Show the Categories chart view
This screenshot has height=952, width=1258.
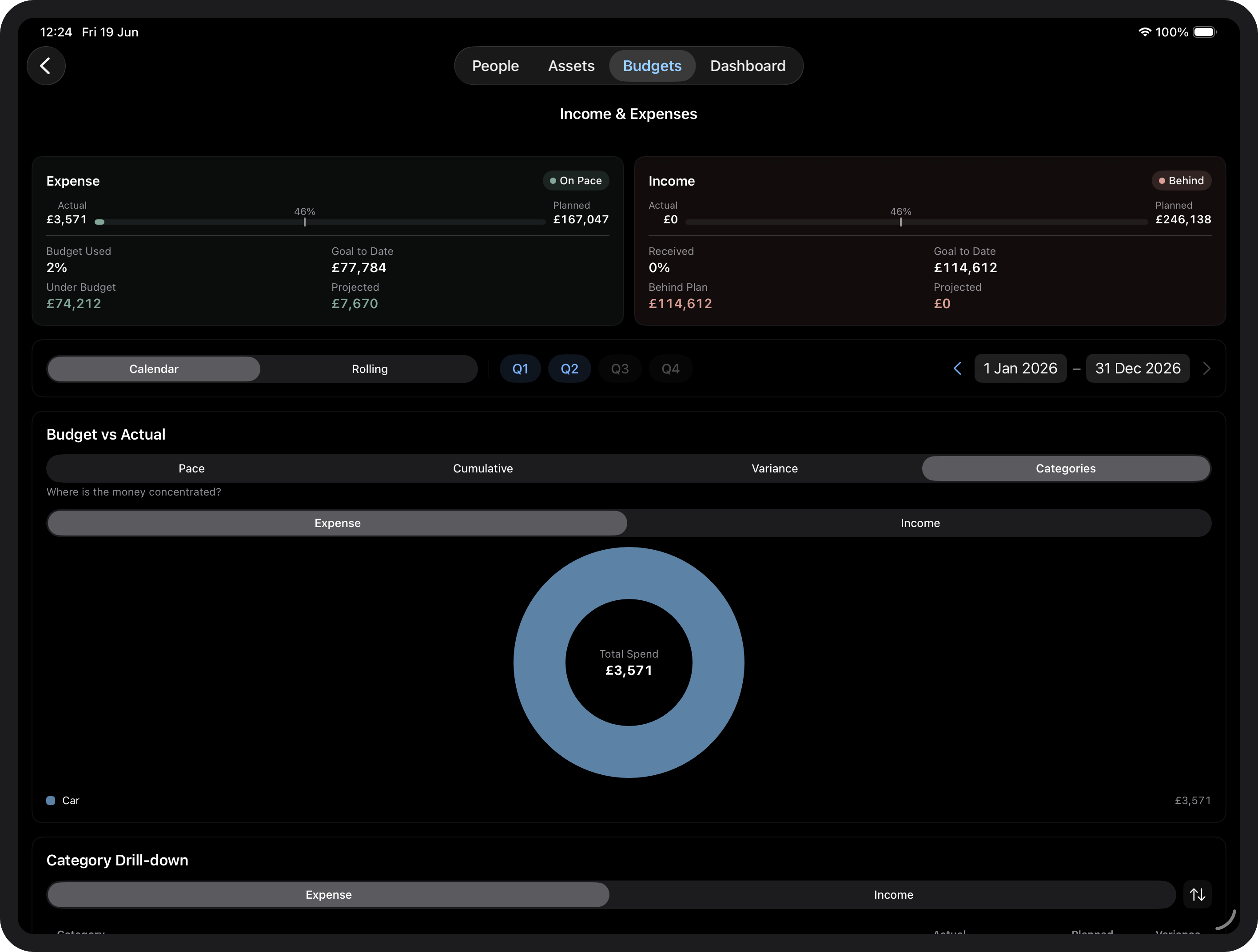tap(1066, 468)
